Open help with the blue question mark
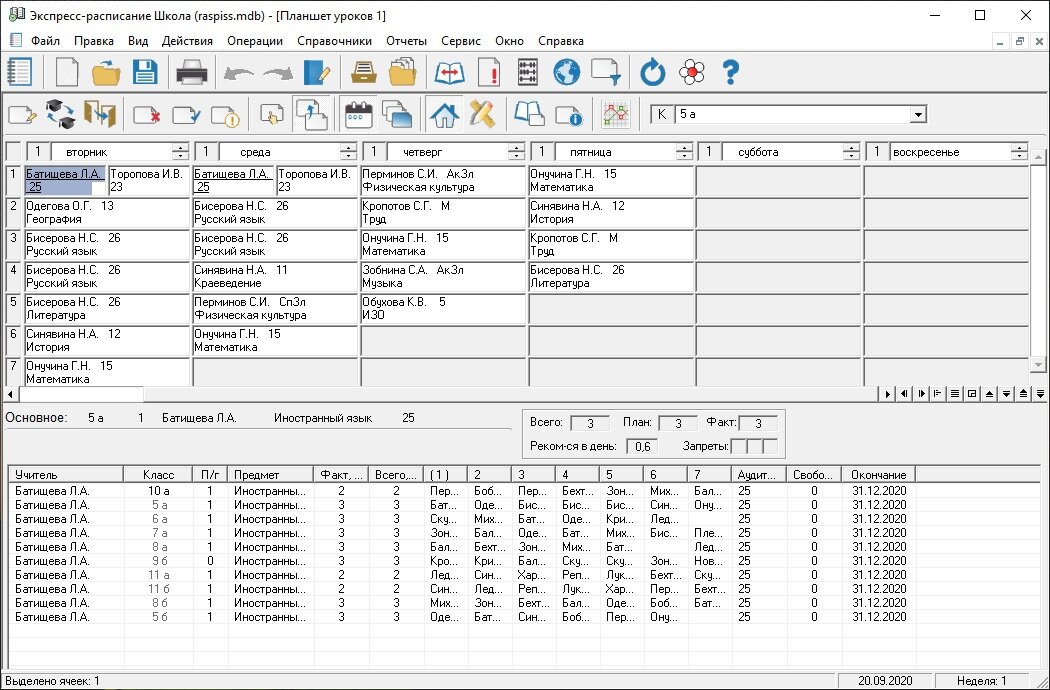The height and width of the screenshot is (690, 1050). point(731,72)
